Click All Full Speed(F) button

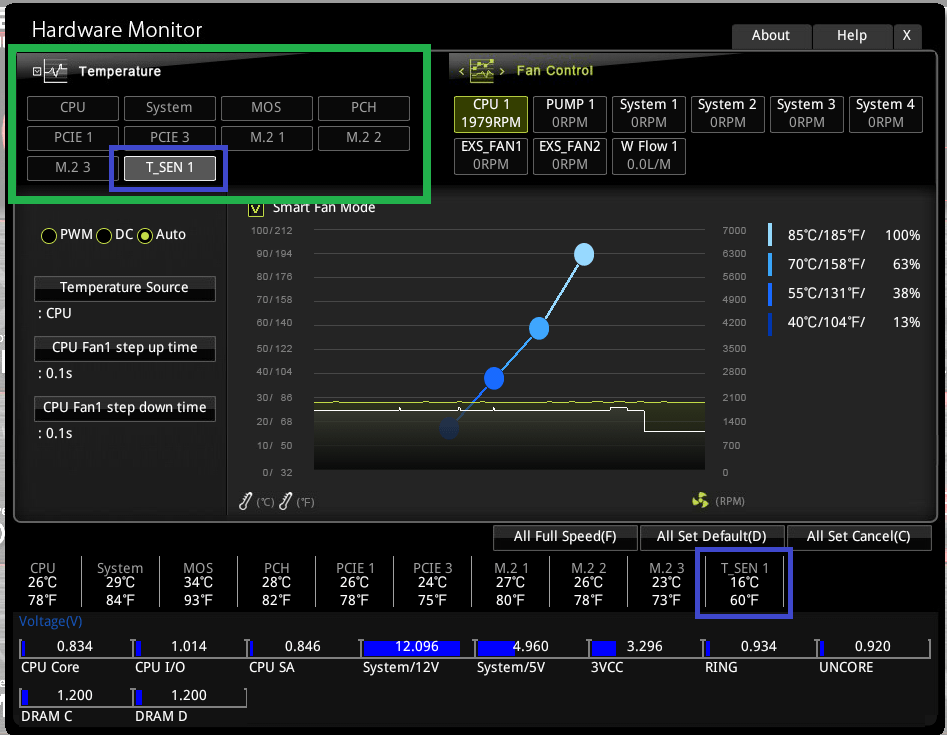(565, 537)
